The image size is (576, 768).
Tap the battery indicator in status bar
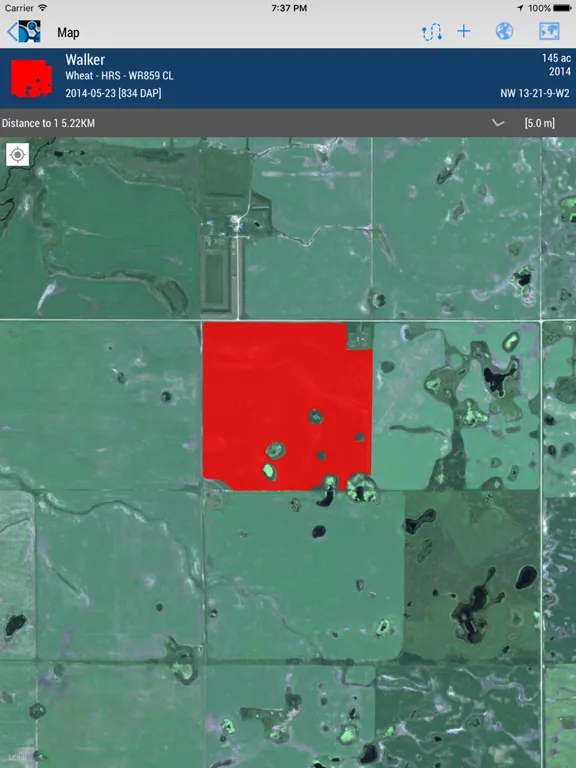(563, 8)
